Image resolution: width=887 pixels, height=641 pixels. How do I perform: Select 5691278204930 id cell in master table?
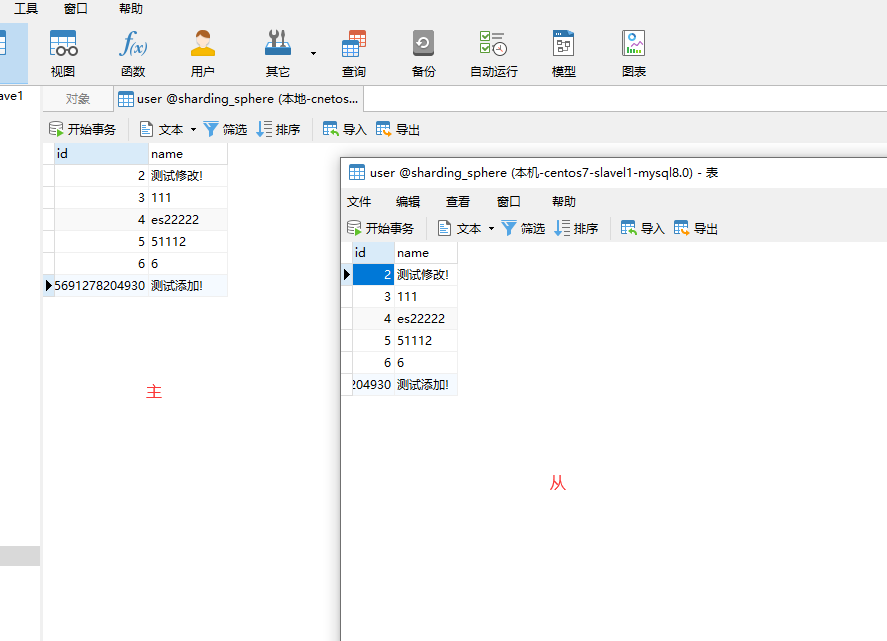(x=101, y=286)
